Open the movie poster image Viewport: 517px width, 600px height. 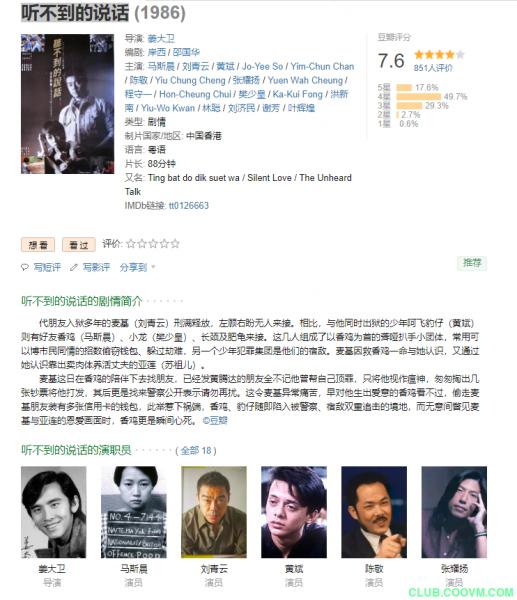point(67,104)
